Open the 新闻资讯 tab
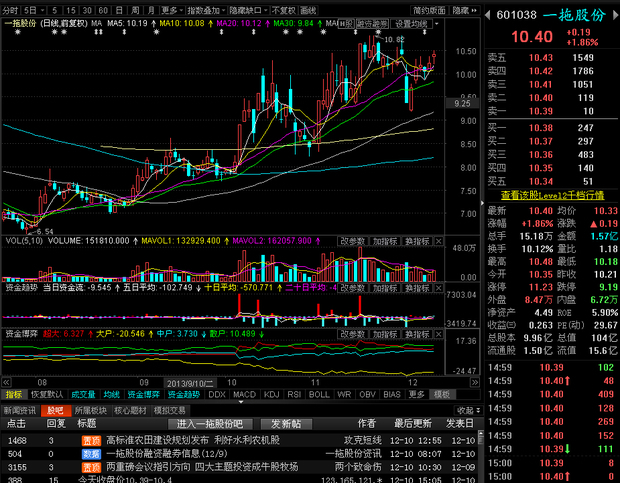The height and width of the screenshot is (483, 620). 20,410
